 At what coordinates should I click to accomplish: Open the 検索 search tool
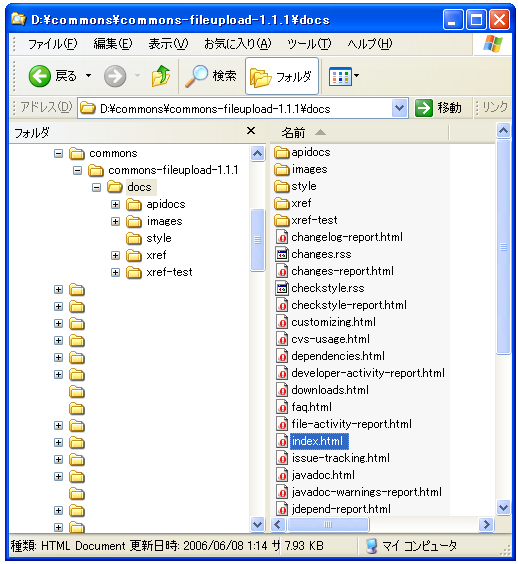[211, 76]
